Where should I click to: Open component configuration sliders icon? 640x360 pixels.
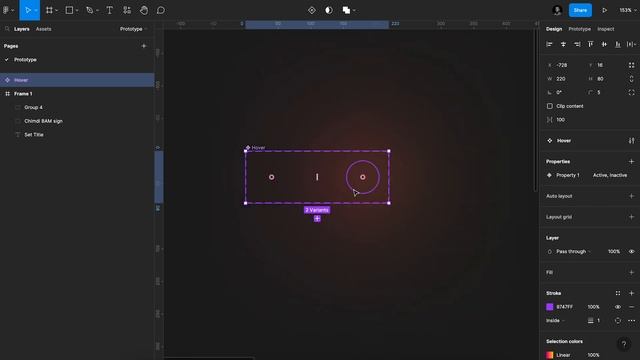(x=631, y=141)
